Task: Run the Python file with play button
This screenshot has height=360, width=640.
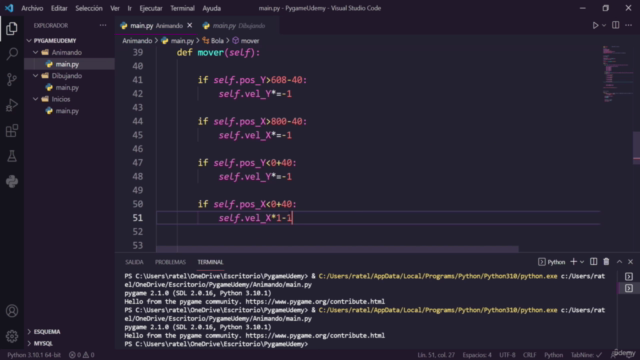Action: point(595,25)
